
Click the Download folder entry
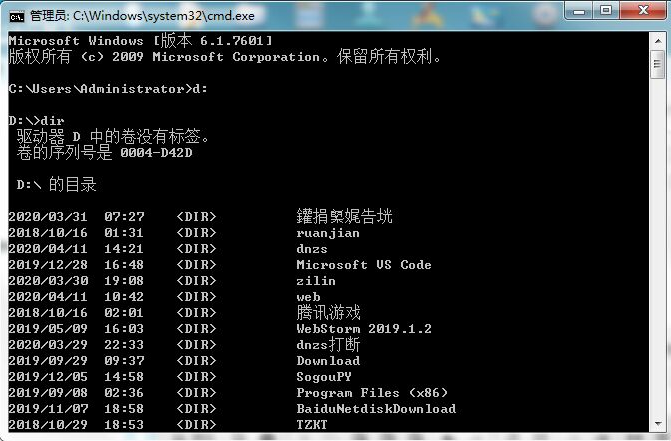click(x=328, y=361)
